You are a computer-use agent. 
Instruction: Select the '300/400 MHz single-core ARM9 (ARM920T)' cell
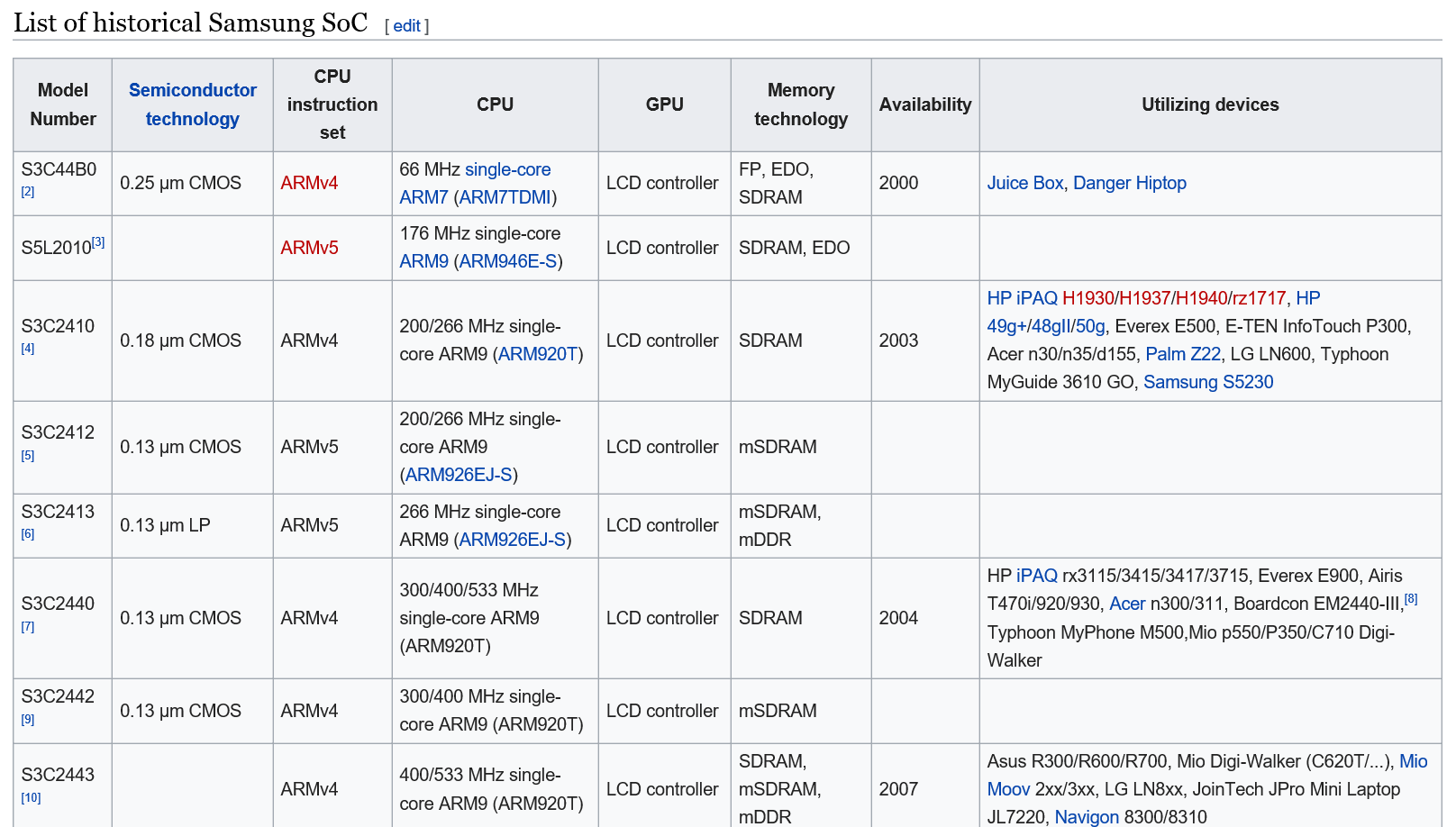point(496,711)
